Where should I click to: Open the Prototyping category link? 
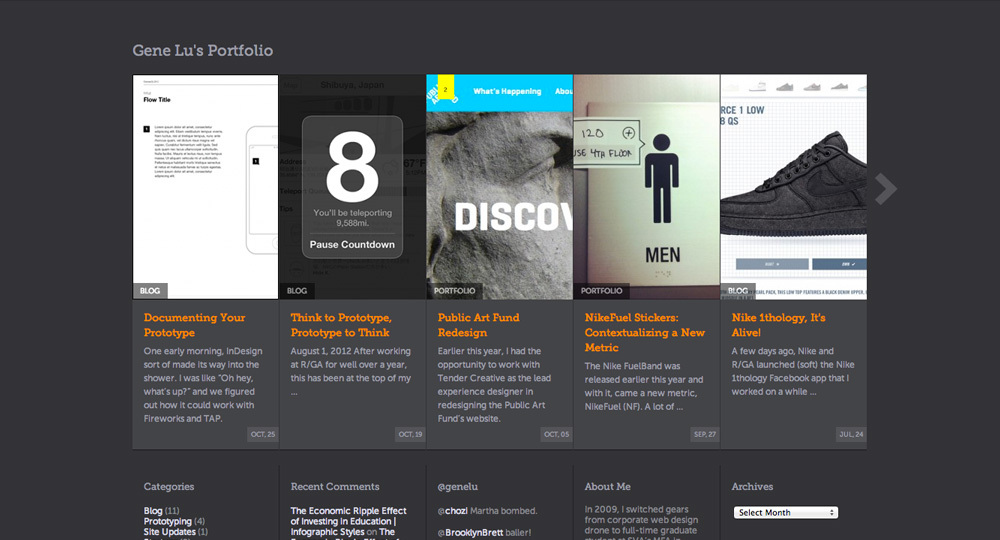(168, 522)
